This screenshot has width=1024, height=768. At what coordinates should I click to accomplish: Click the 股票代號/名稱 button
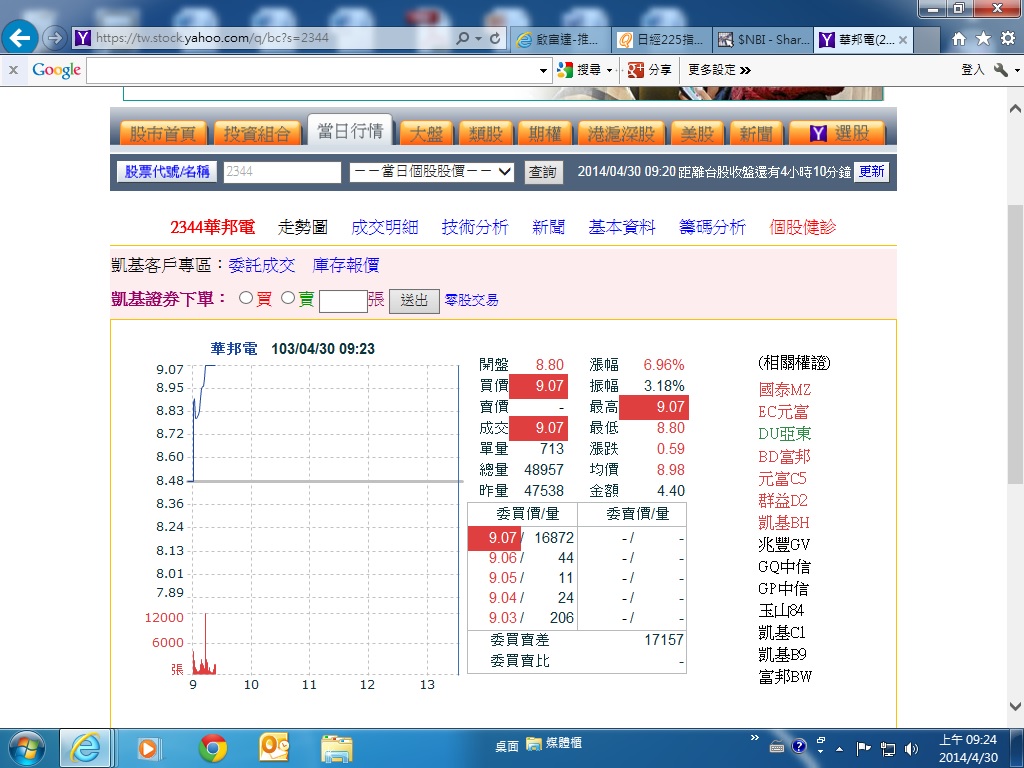click(x=167, y=172)
